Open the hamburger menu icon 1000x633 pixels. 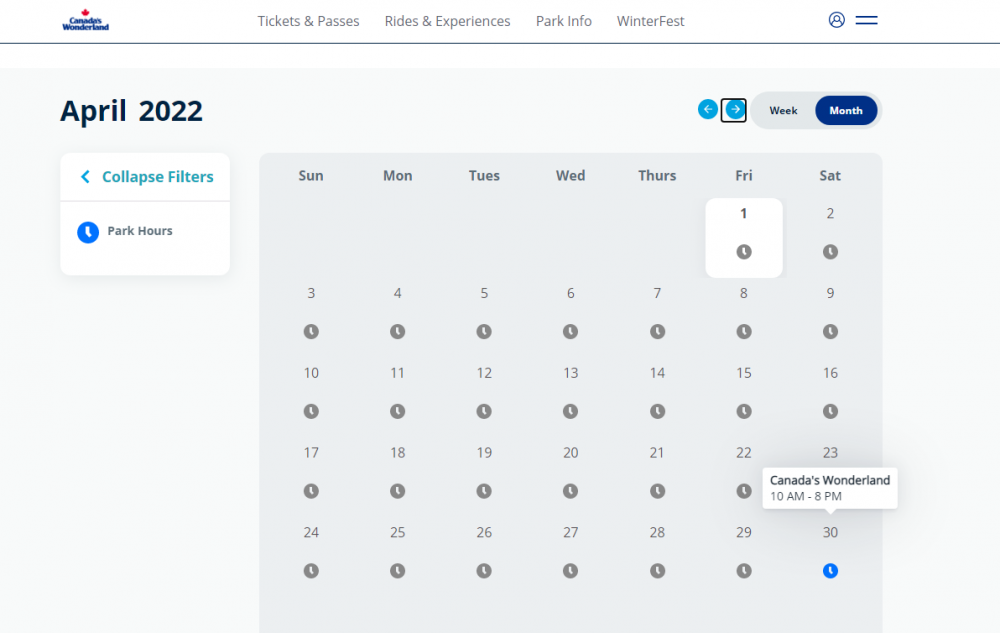click(866, 20)
